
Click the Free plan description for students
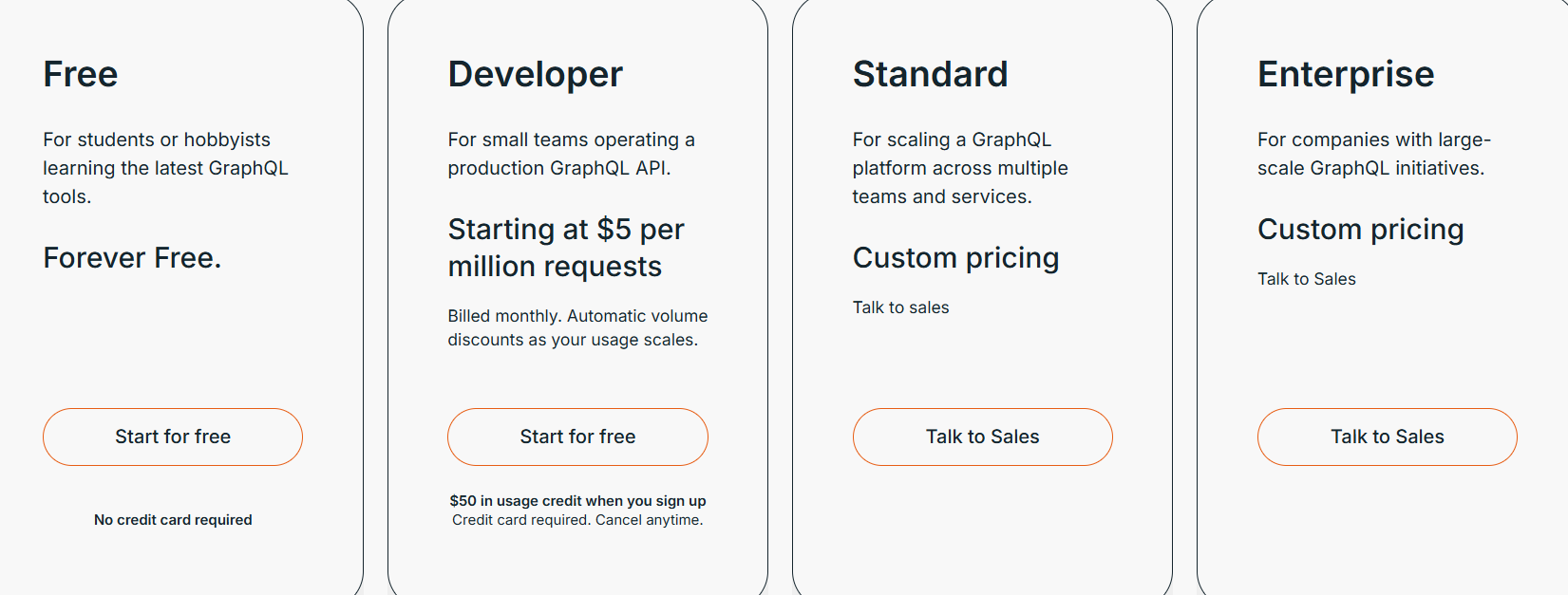166,168
